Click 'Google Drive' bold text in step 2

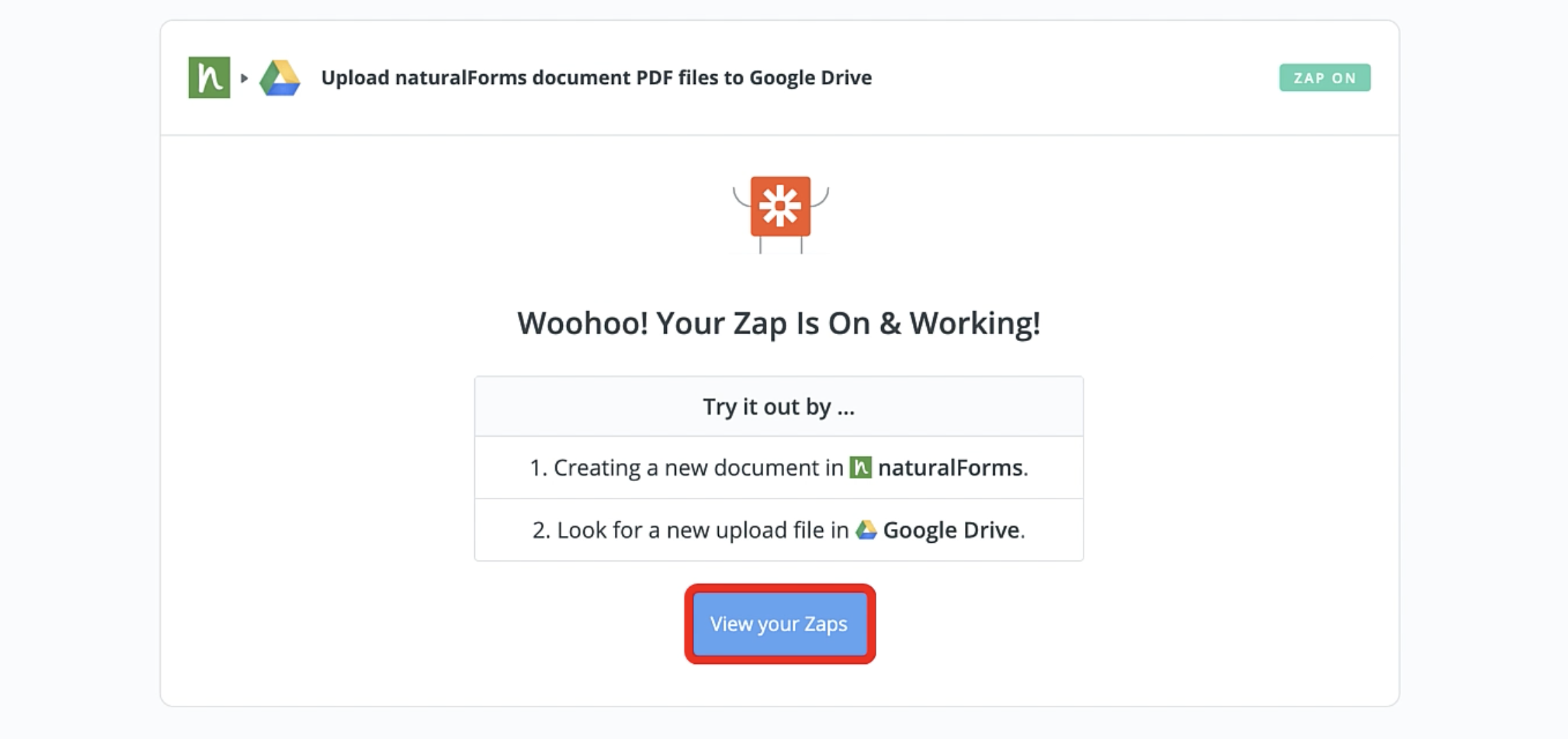pyautogui.click(x=951, y=530)
